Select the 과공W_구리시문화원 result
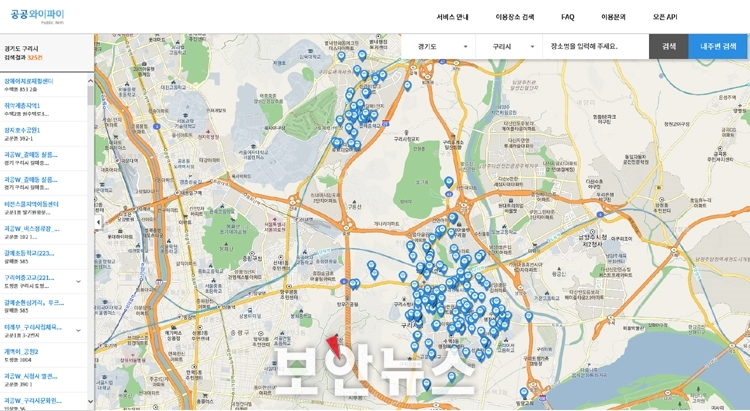 pos(33,401)
